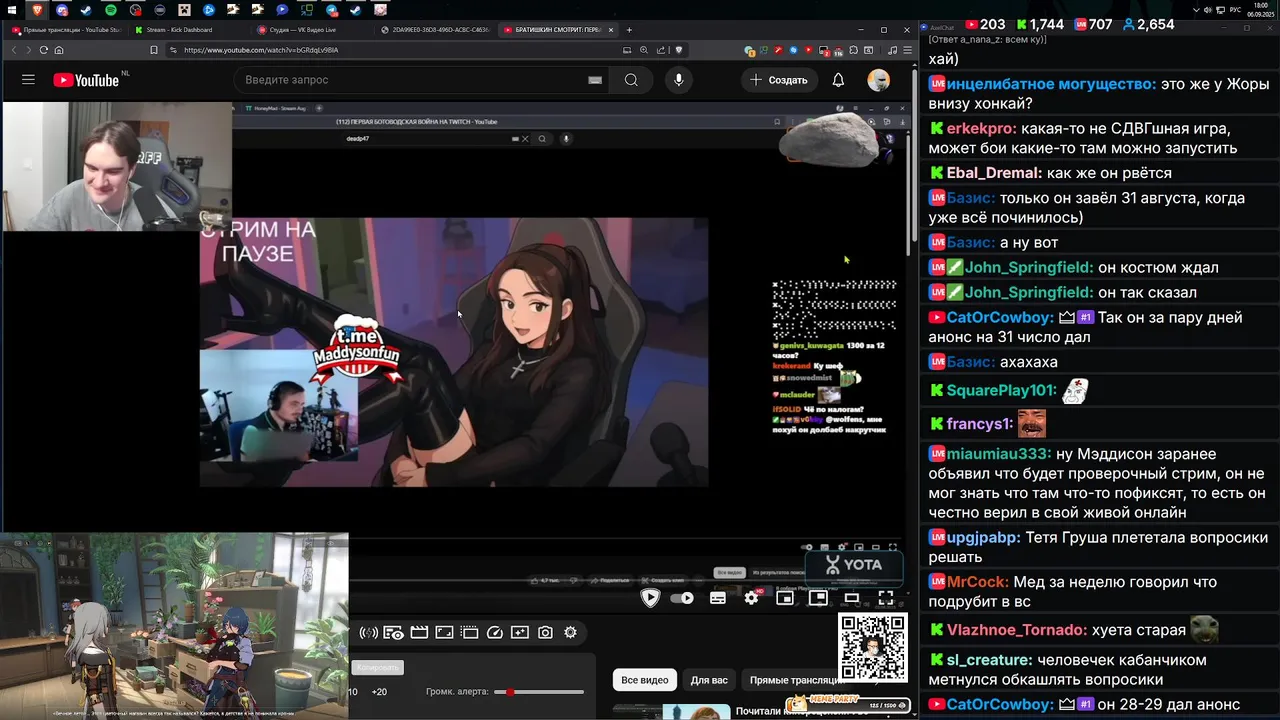This screenshot has height=720, width=1280.
Task: Enable miniplayer mode in the player
Action: click(785, 598)
